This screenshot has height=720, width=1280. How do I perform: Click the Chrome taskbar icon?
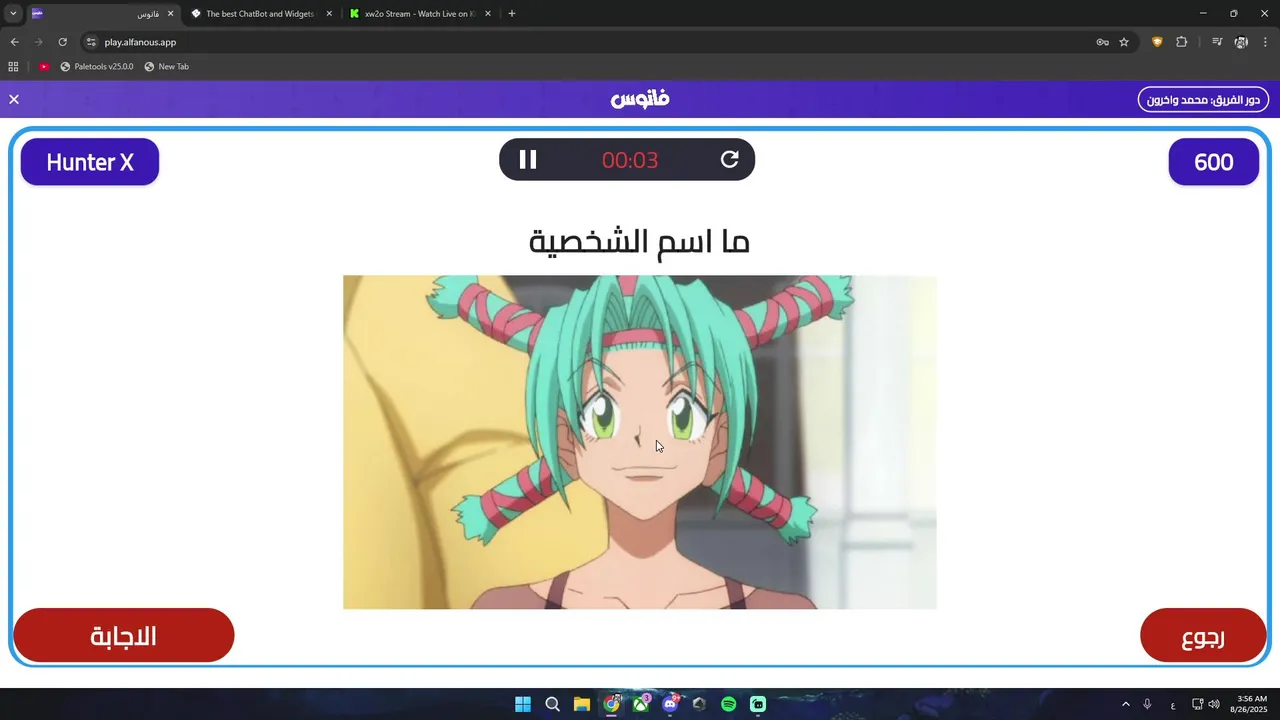611,704
